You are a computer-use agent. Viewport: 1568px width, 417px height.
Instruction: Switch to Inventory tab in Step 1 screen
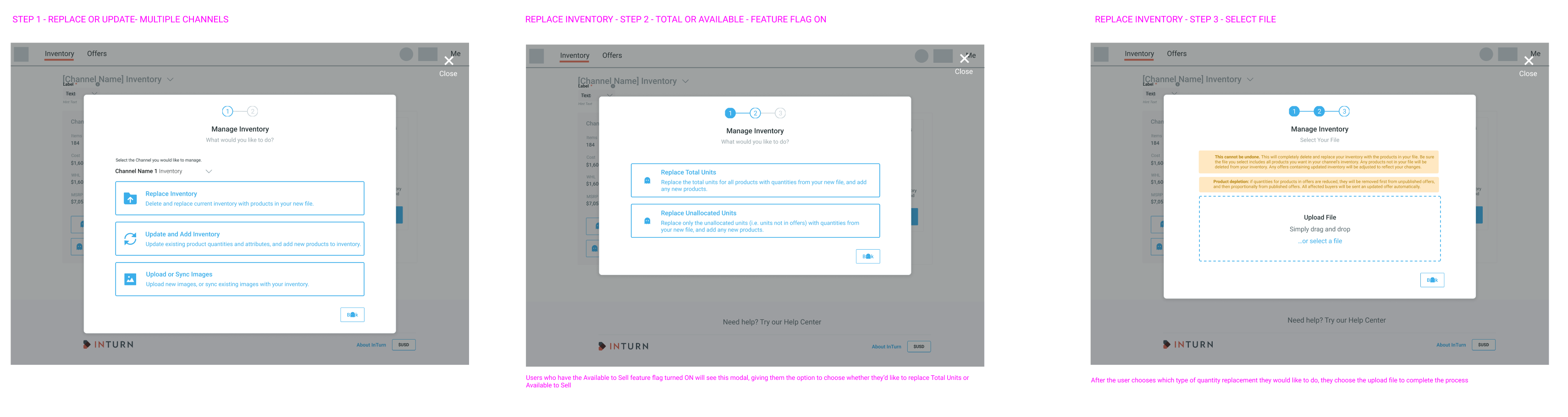pyautogui.click(x=59, y=54)
